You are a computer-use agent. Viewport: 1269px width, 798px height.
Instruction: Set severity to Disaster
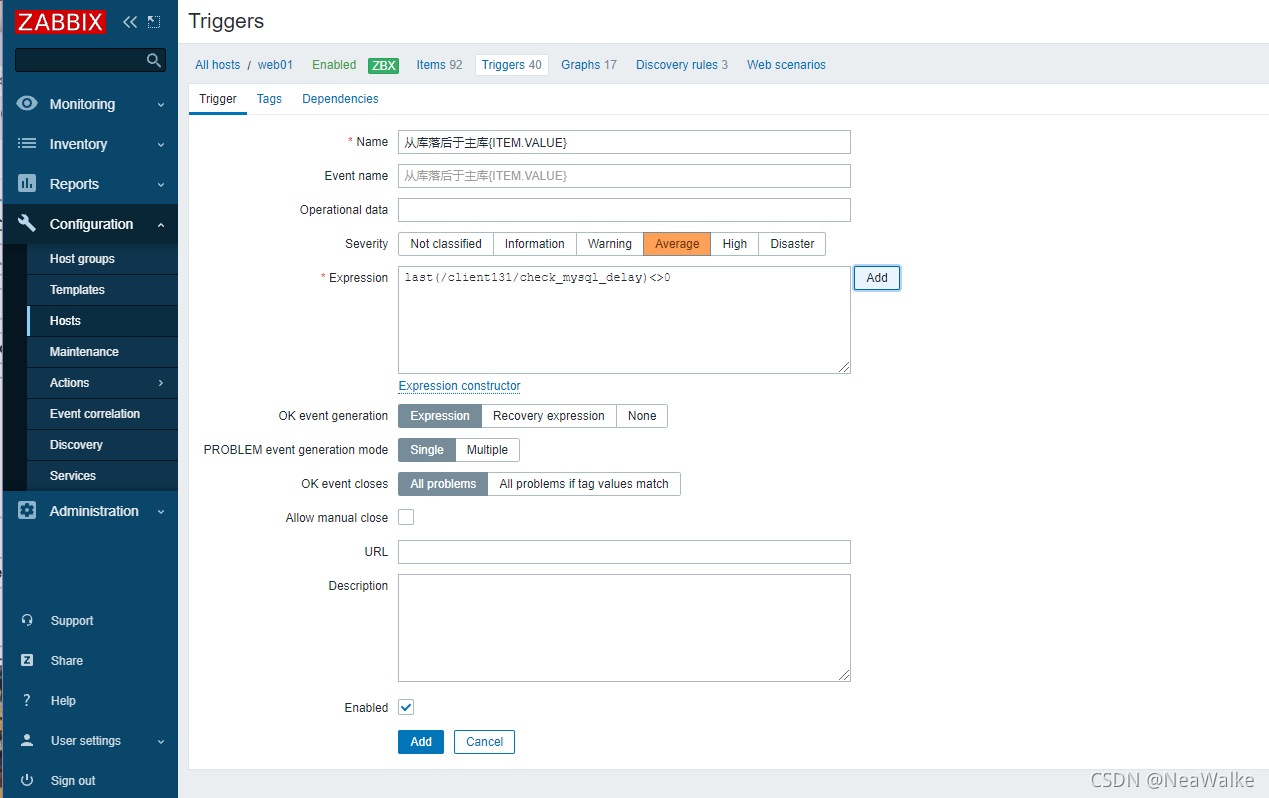click(792, 244)
